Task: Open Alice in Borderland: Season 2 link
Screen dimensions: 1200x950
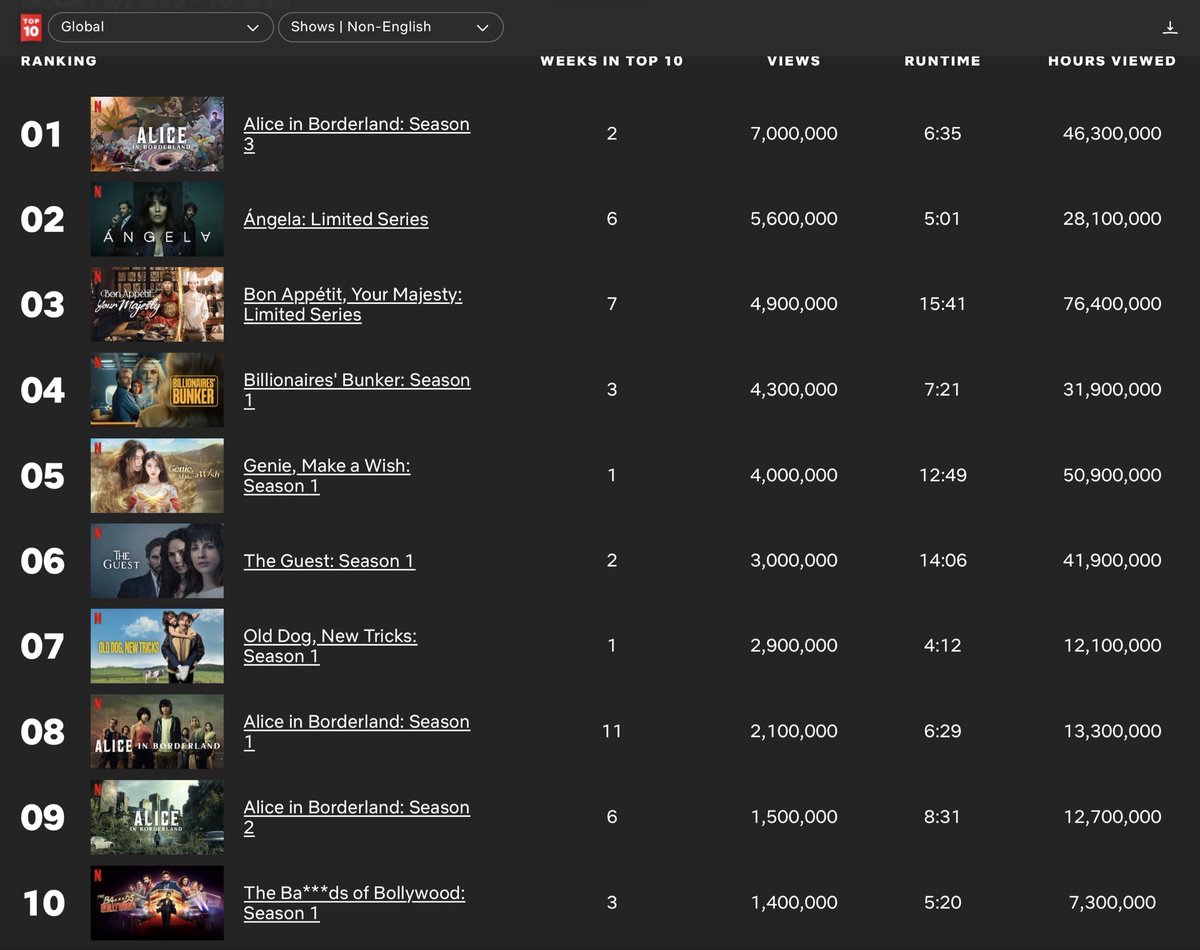Action: click(x=357, y=817)
